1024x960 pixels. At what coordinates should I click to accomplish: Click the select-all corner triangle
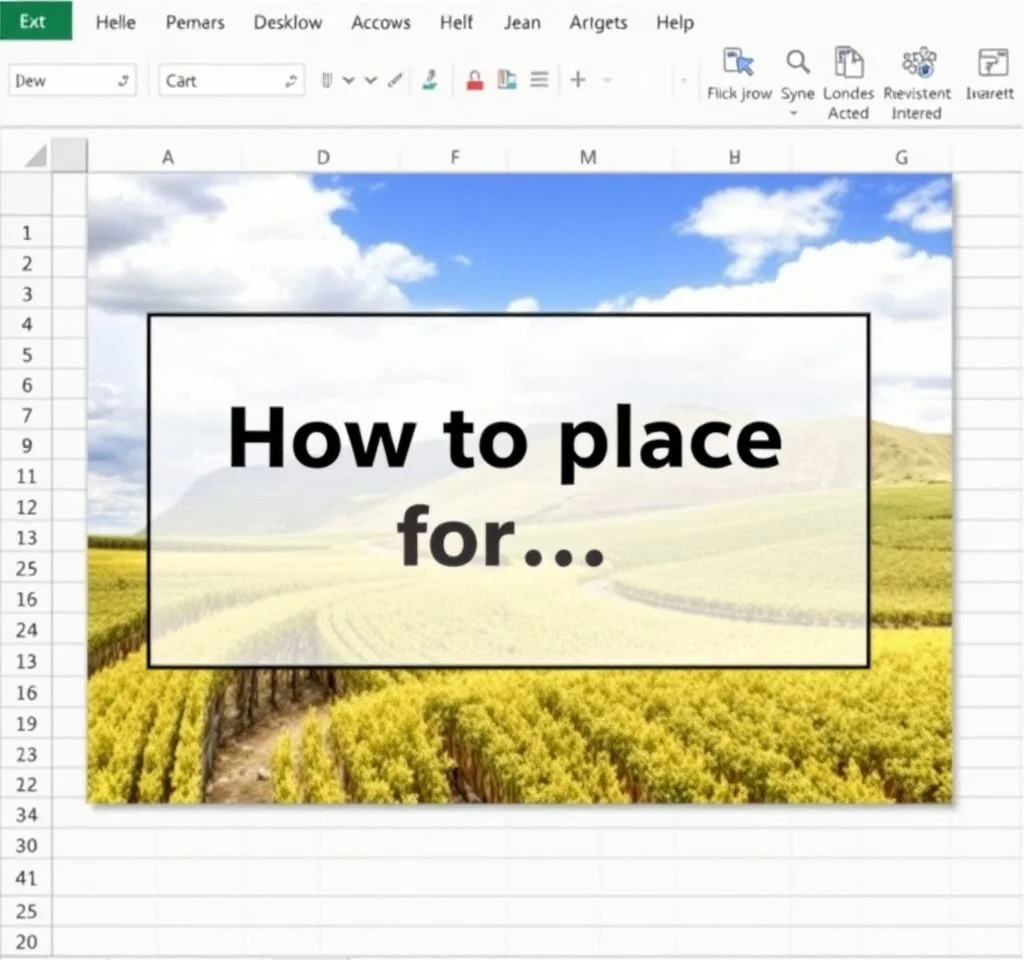pyautogui.click(x=36, y=156)
